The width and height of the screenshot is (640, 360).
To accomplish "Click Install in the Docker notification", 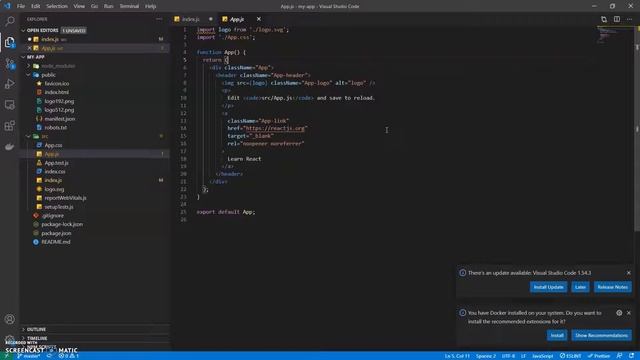I will [557, 335].
